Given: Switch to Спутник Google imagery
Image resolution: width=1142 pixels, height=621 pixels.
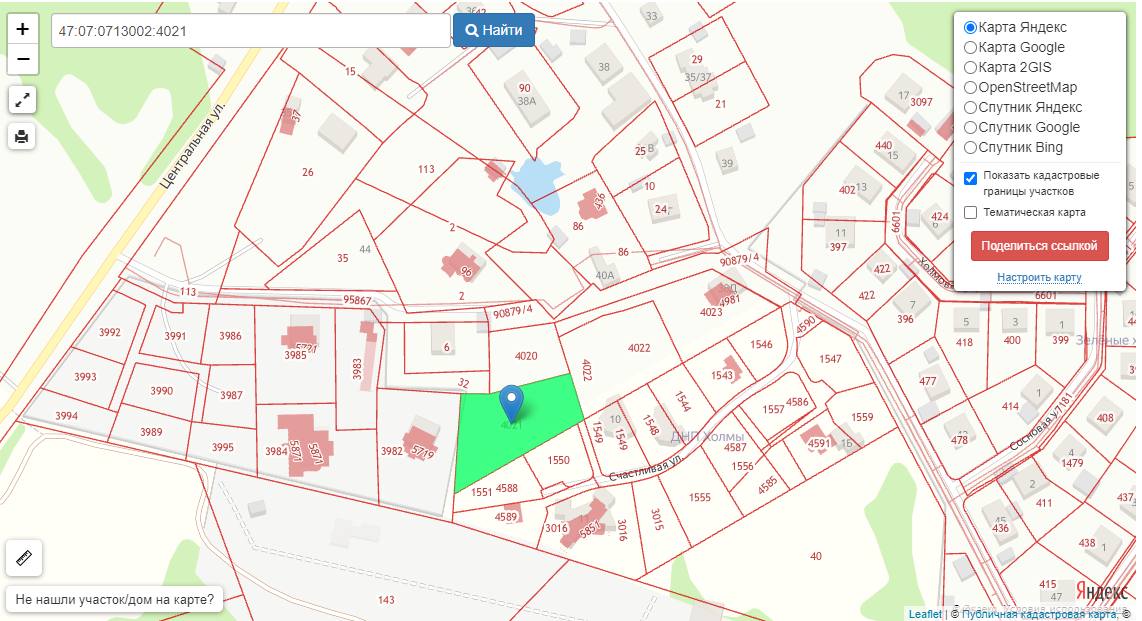Looking at the screenshot, I should [970, 127].
